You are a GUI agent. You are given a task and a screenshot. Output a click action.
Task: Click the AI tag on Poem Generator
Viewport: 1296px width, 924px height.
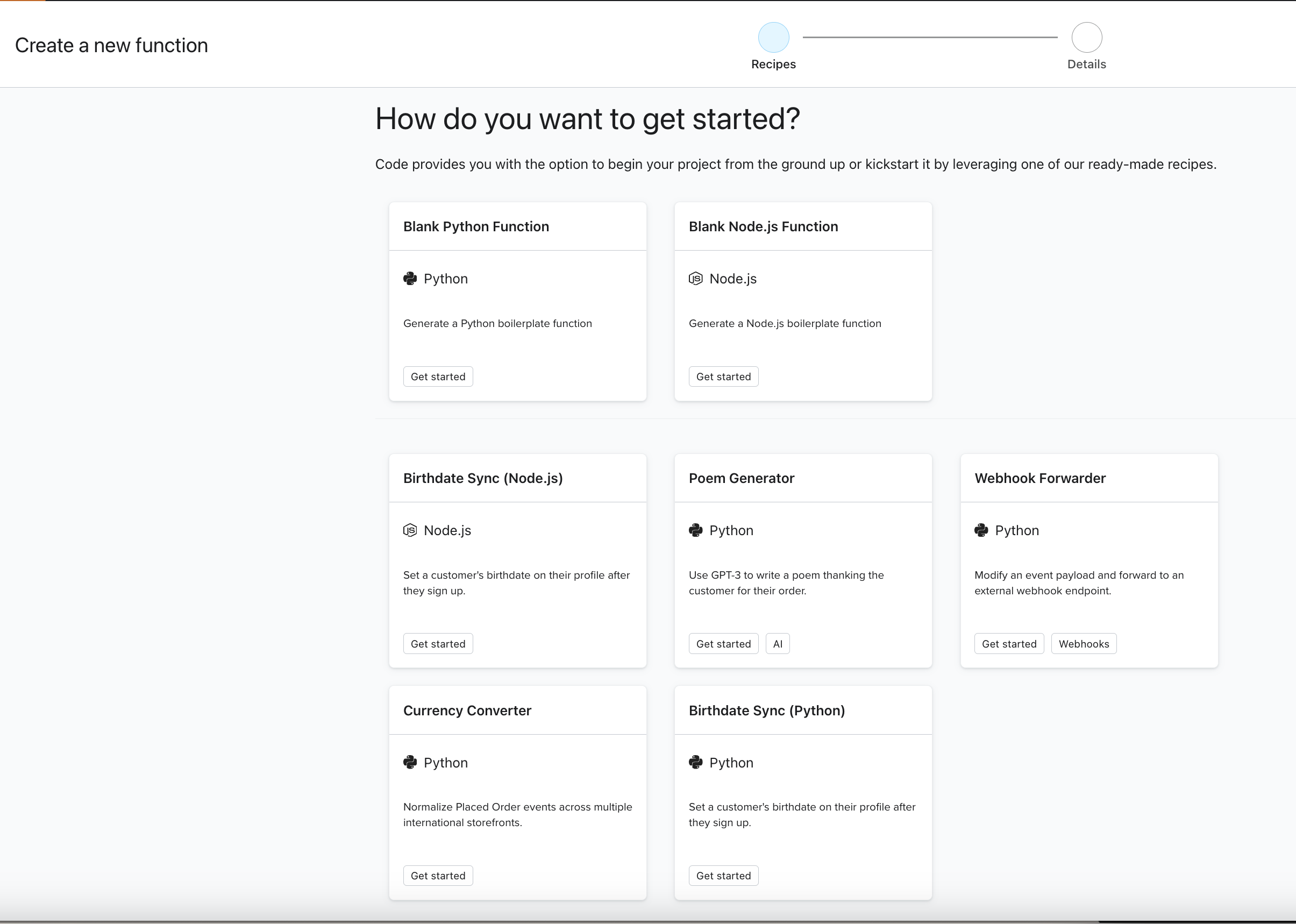[x=777, y=643]
